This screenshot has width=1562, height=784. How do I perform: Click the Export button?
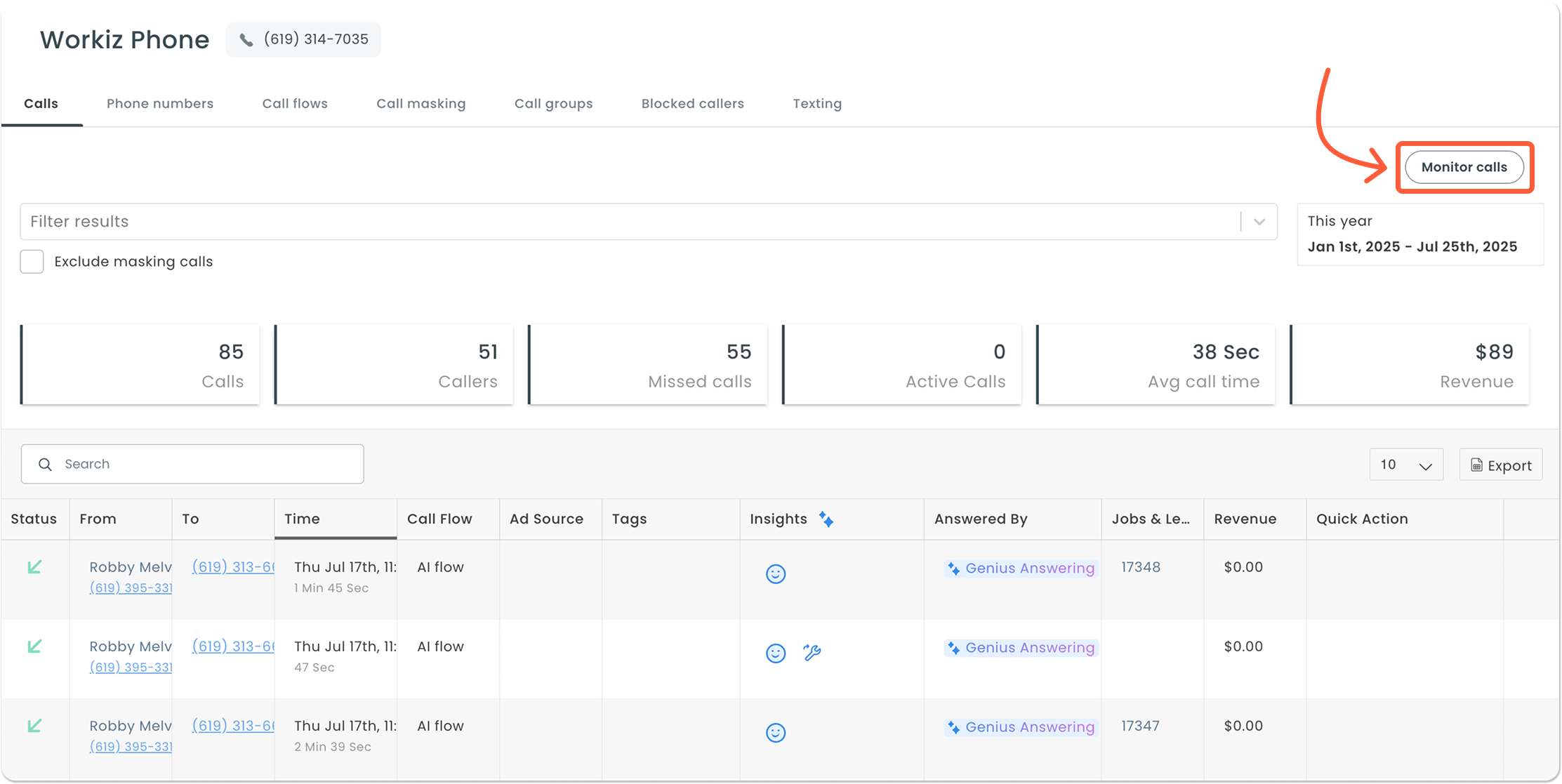click(1501, 465)
